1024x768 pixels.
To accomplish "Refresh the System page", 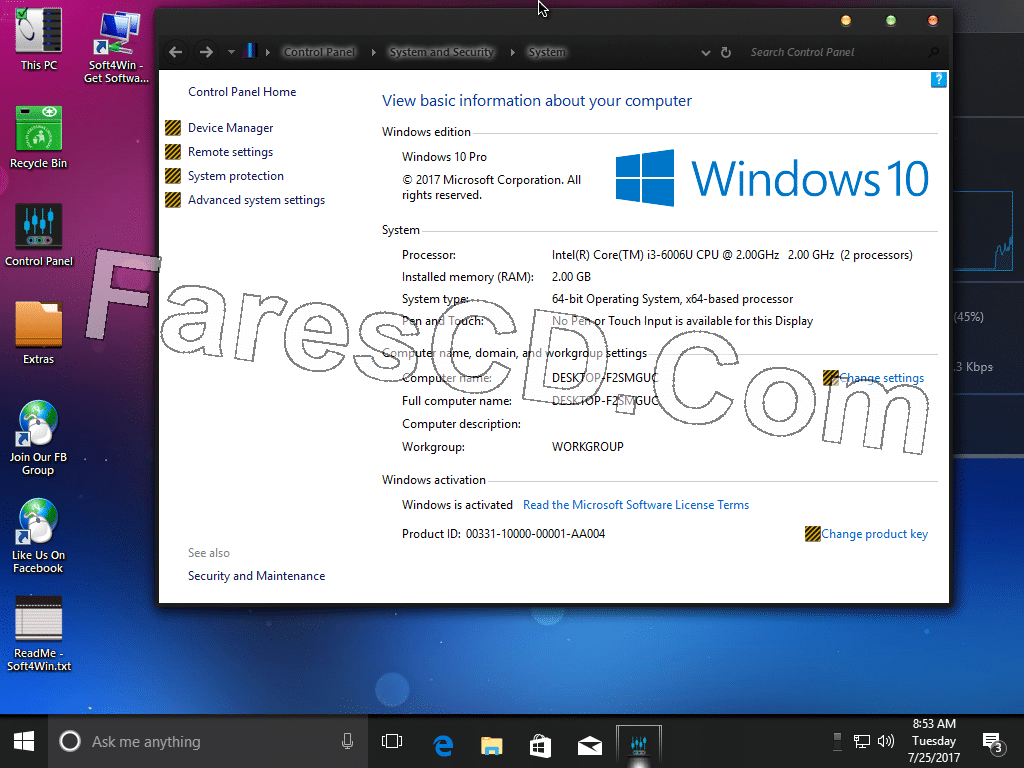I will (x=726, y=52).
